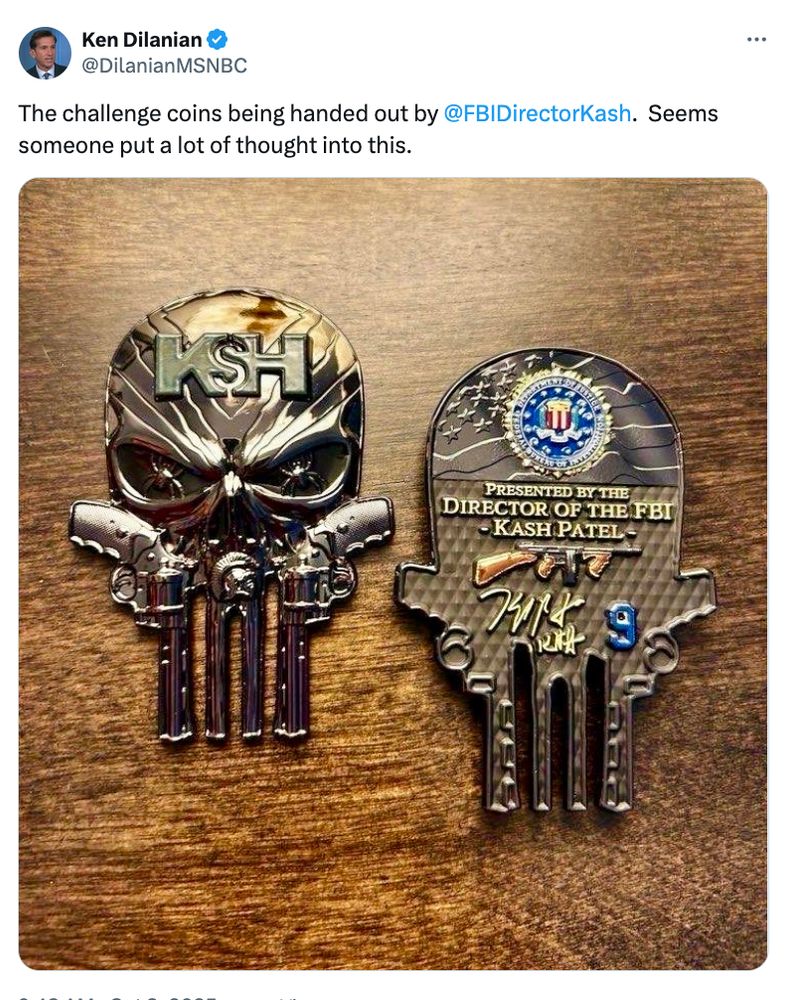The height and width of the screenshot is (1000, 785).
Task: Follow the @FBIDirectorKash mention link
Action: click(x=536, y=114)
